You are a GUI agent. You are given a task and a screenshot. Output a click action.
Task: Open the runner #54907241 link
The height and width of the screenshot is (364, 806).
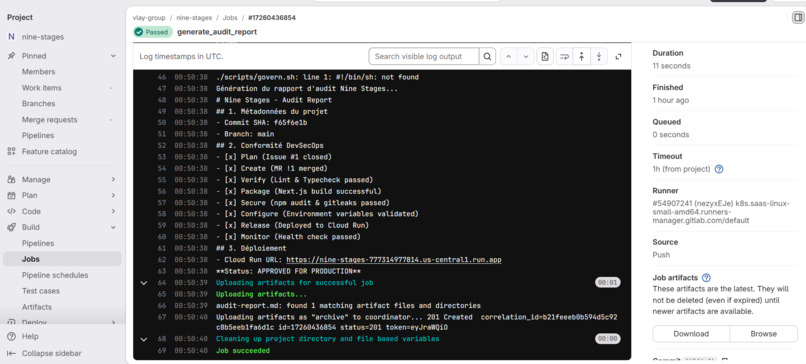tap(721, 212)
